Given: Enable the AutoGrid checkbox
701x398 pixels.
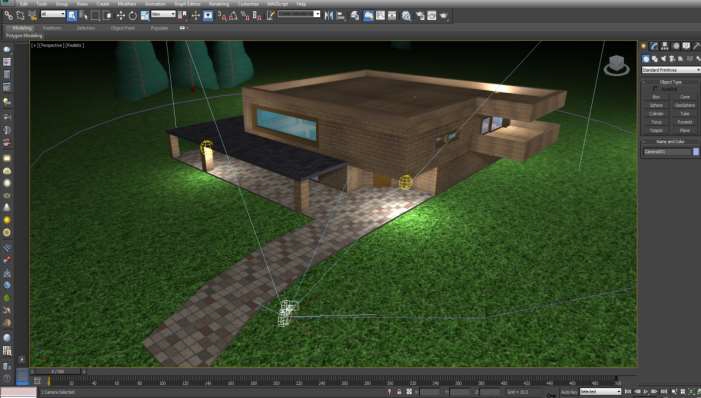Looking at the screenshot, I should point(655,89).
